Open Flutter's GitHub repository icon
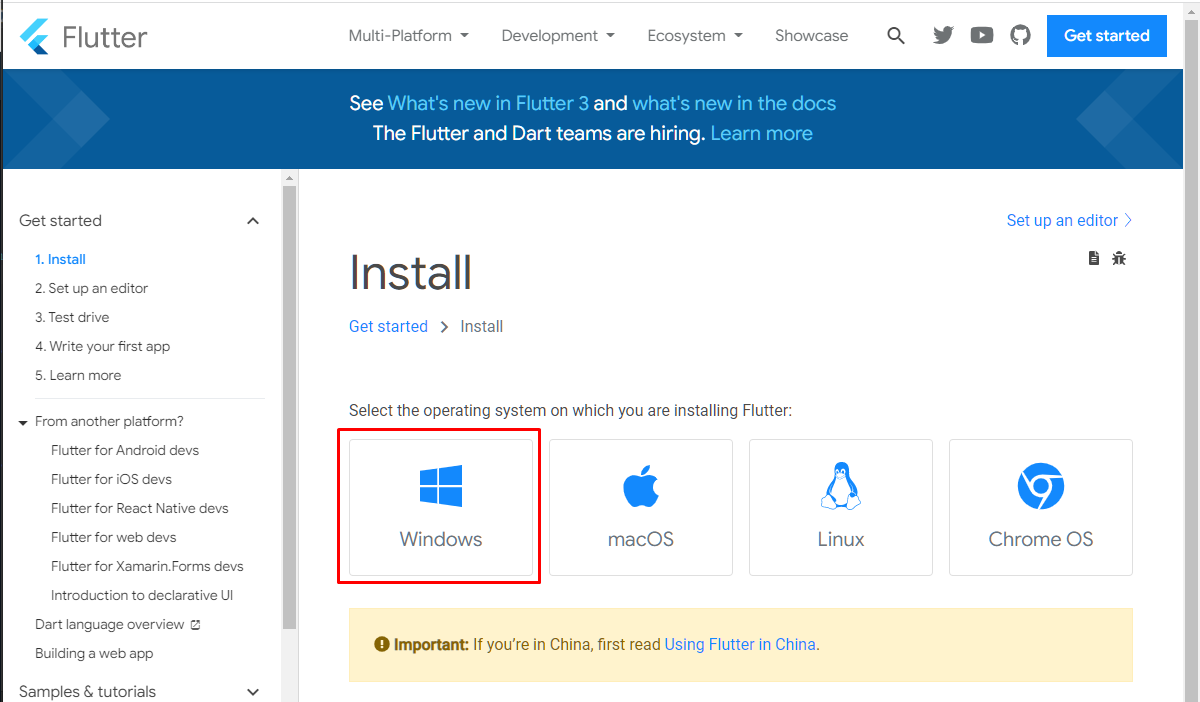1200x702 pixels. pos(1020,36)
